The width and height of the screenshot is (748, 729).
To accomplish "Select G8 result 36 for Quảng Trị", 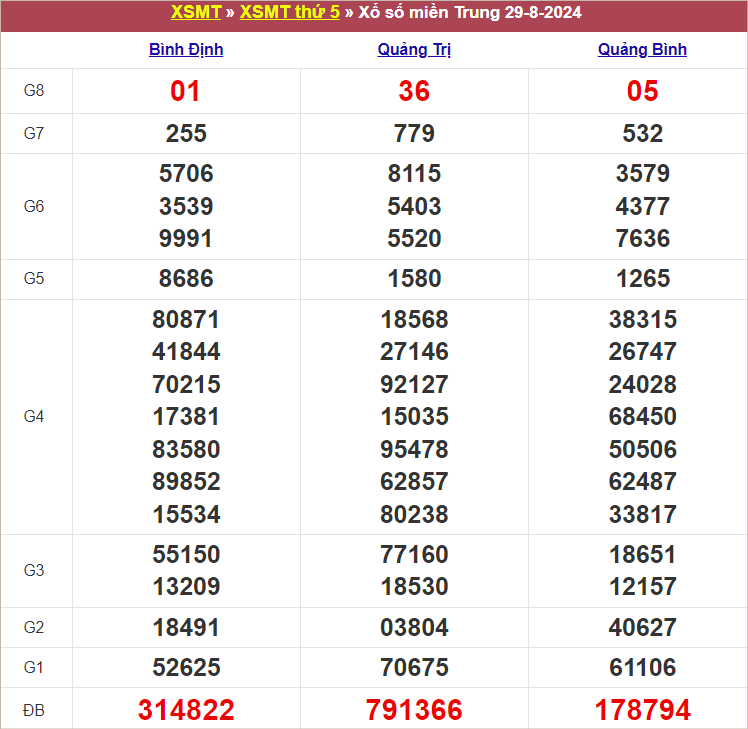I will (414, 91).
